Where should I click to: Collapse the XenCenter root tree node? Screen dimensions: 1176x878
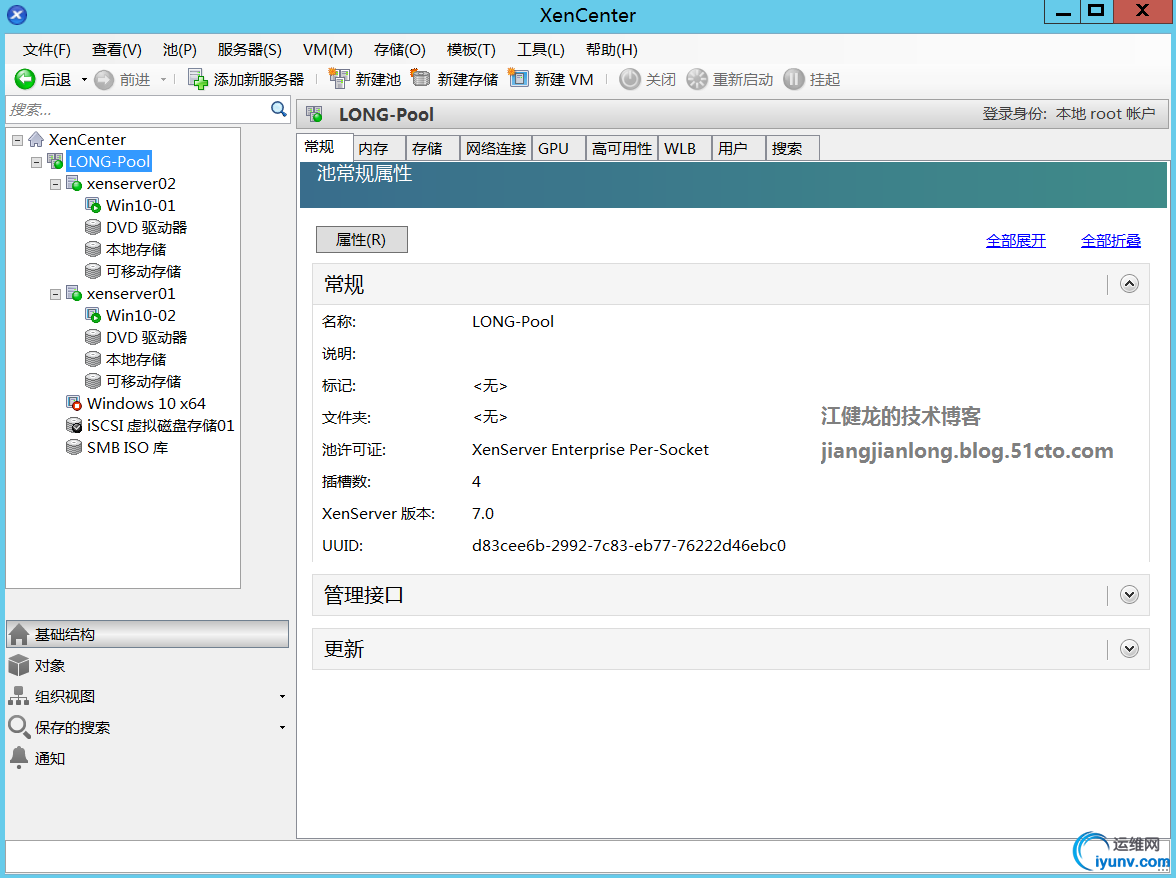[x=17, y=139]
